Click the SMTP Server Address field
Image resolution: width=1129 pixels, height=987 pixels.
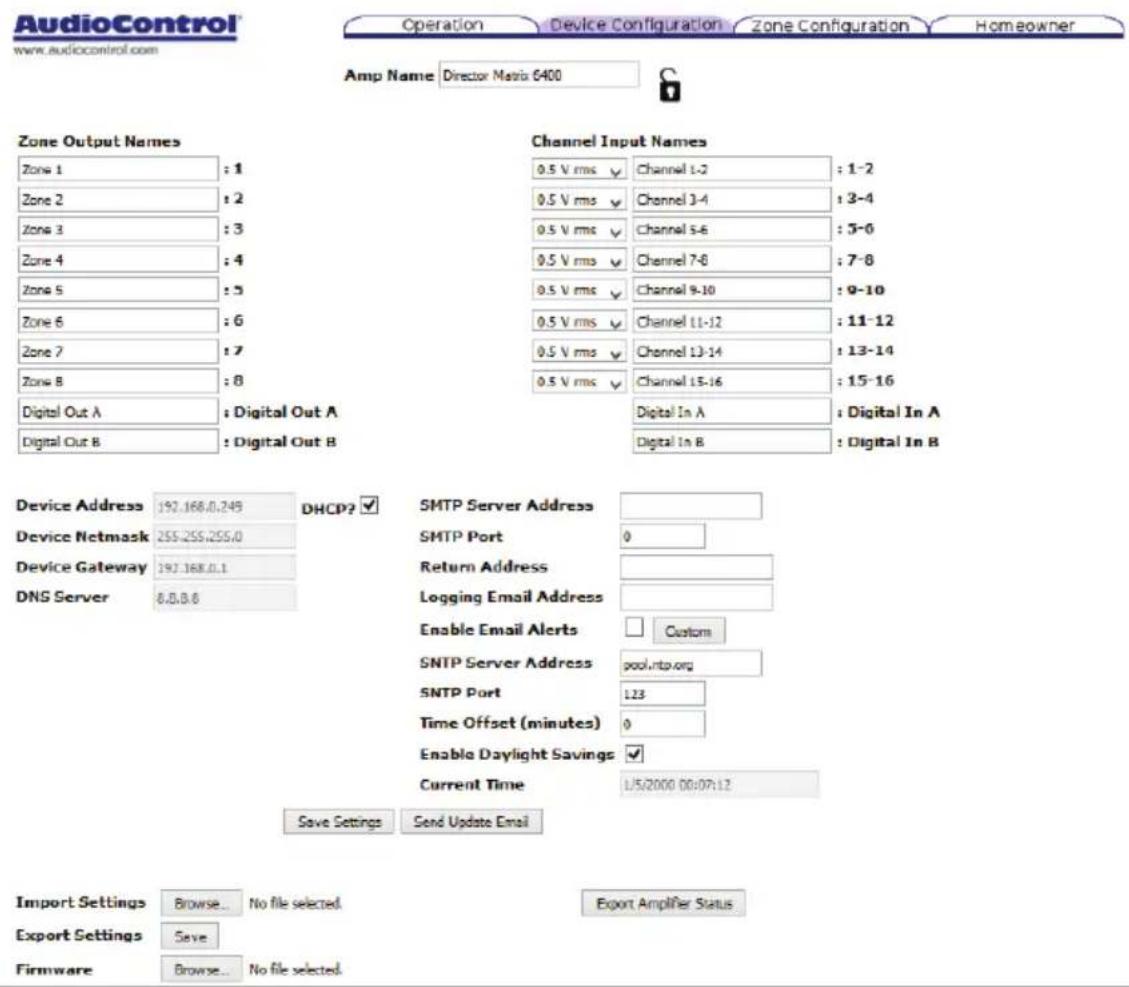pos(691,506)
